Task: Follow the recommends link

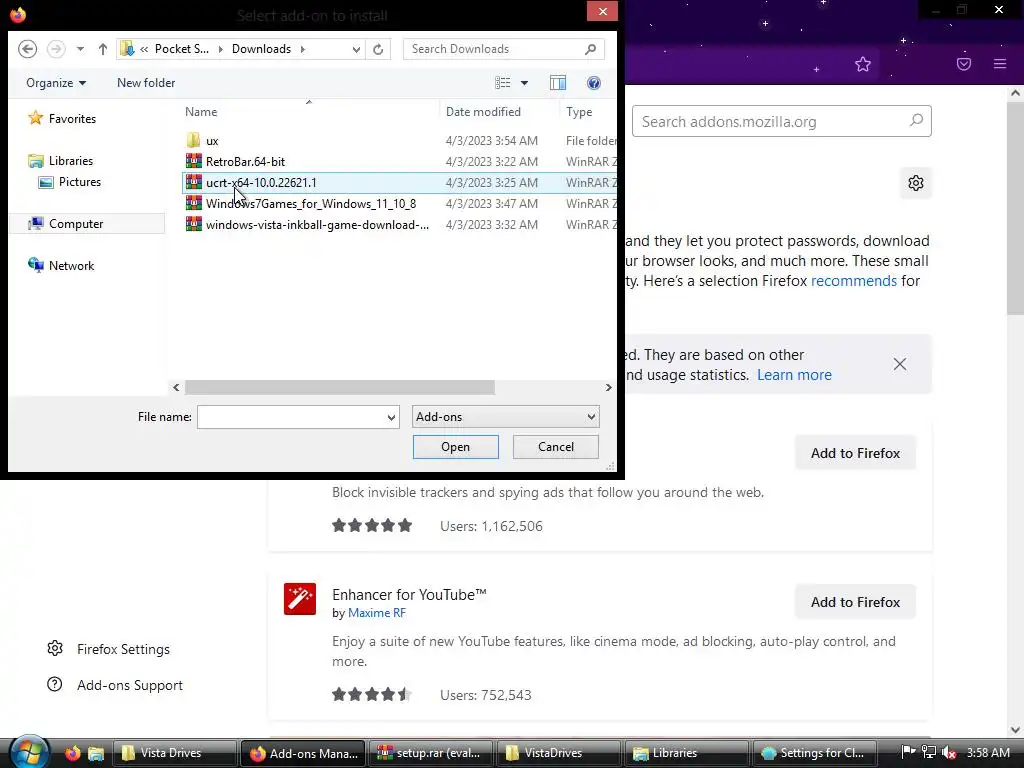Action: tap(854, 281)
